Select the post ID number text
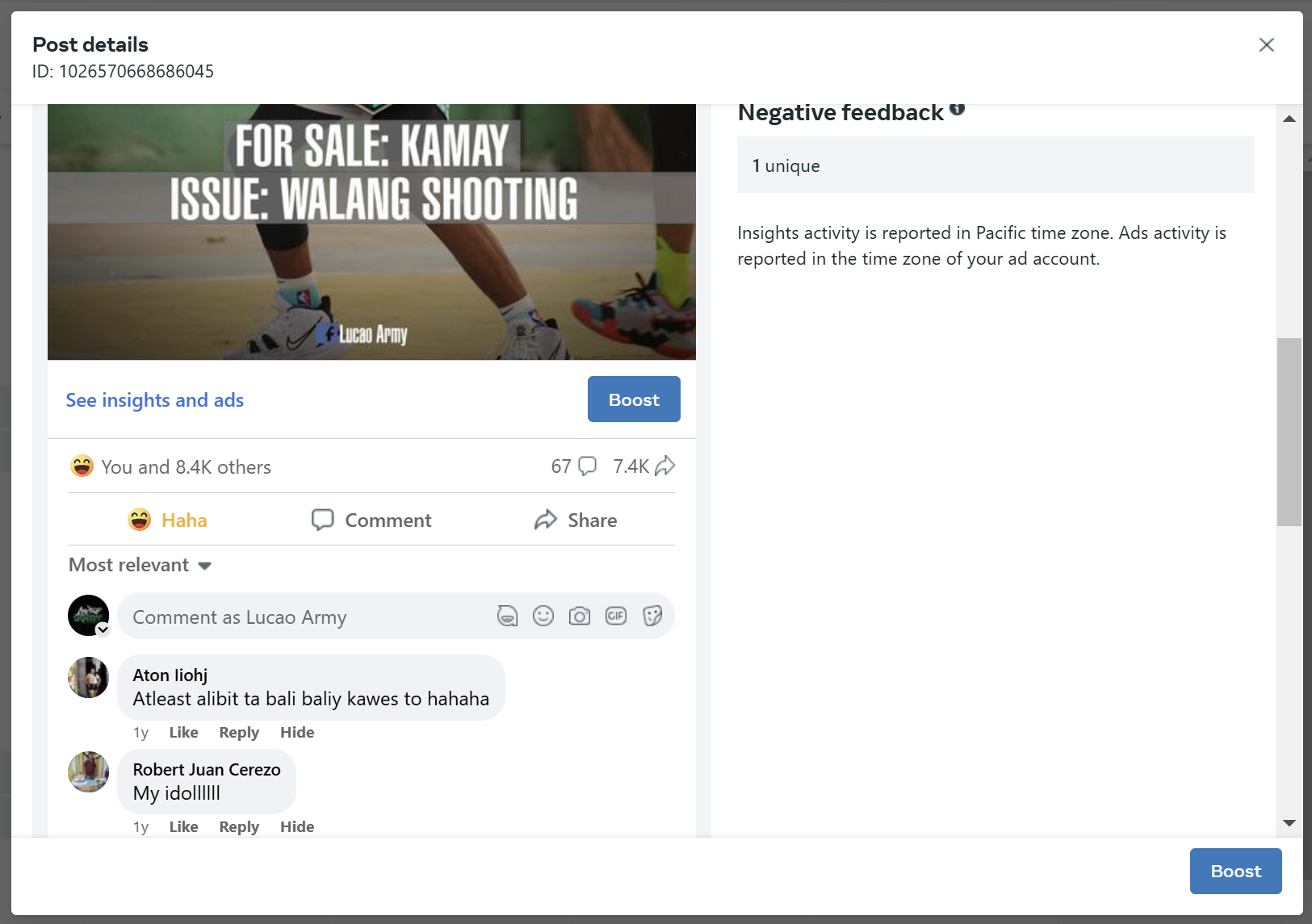 (x=136, y=72)
